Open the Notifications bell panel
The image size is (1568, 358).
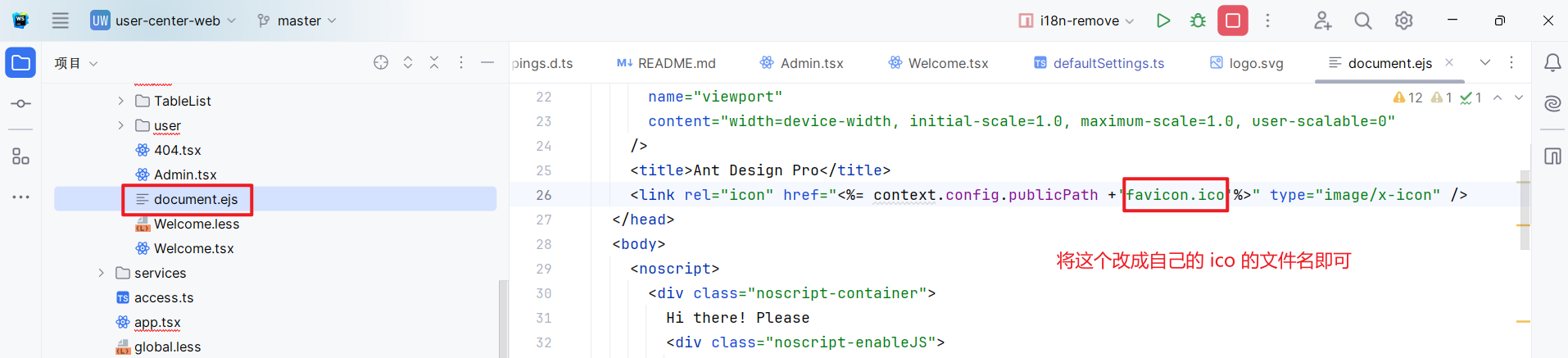[1552, 63]
